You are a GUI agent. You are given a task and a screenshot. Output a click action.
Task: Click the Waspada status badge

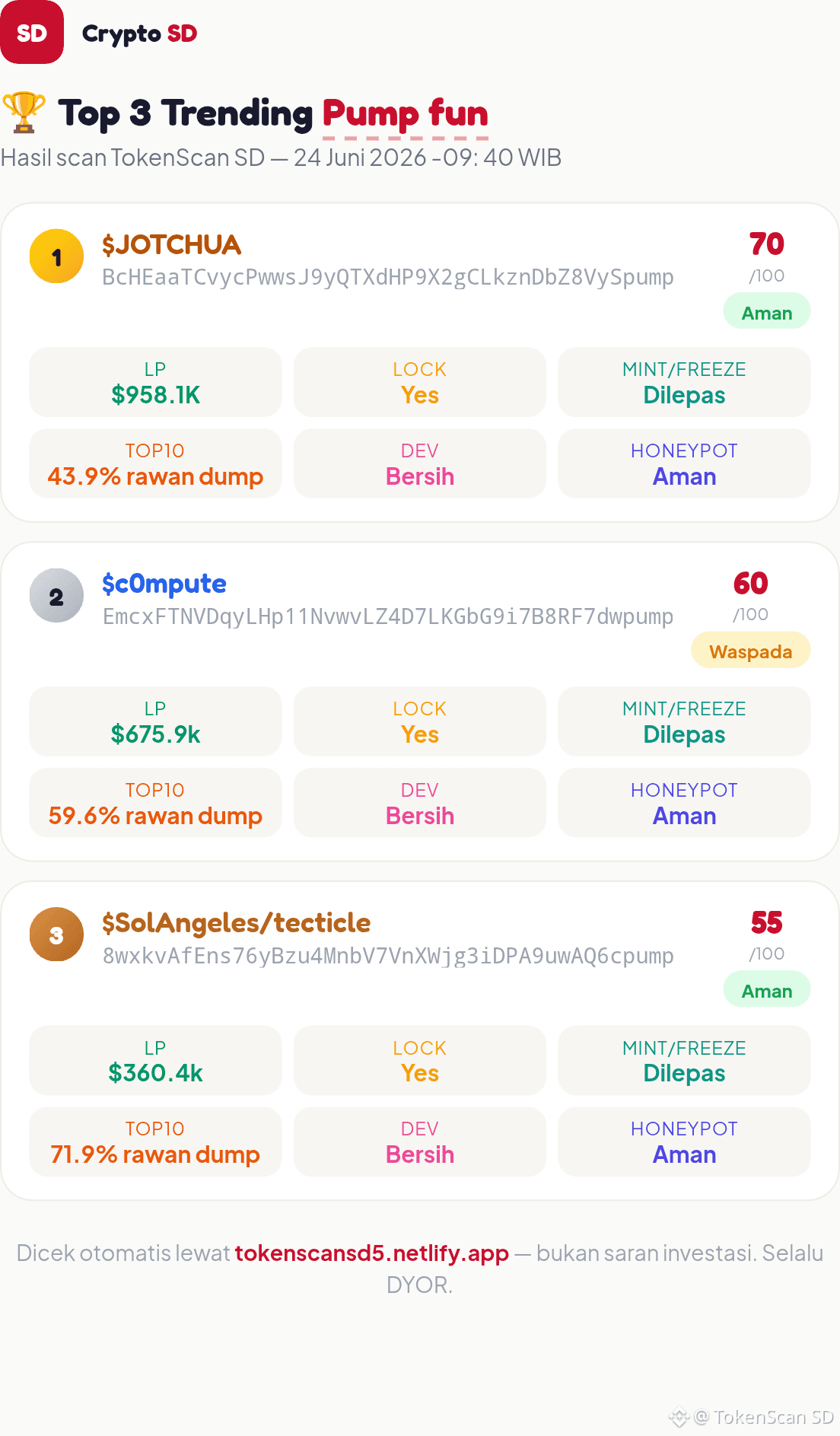click(x=750, y=651)
